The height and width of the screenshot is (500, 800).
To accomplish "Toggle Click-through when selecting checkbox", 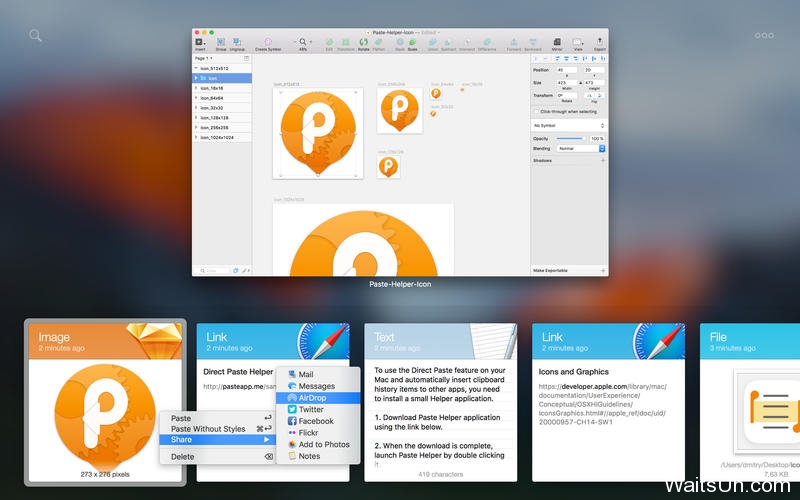I will [536, 111].
